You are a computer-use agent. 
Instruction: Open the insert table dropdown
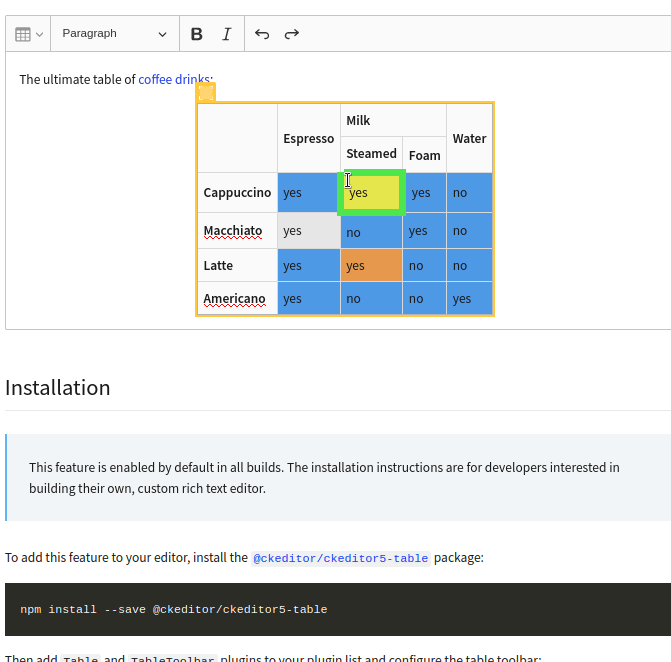coord(28,34)
